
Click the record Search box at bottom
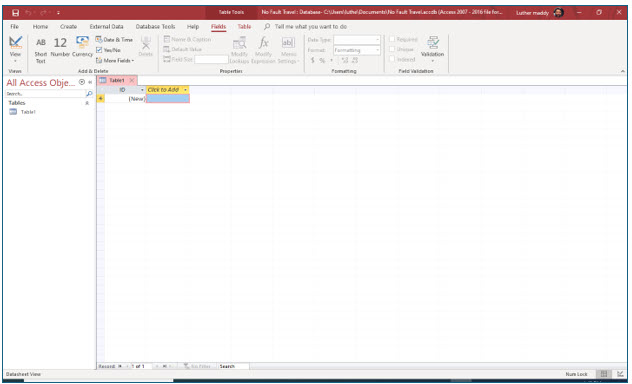[x=234, y=366]
